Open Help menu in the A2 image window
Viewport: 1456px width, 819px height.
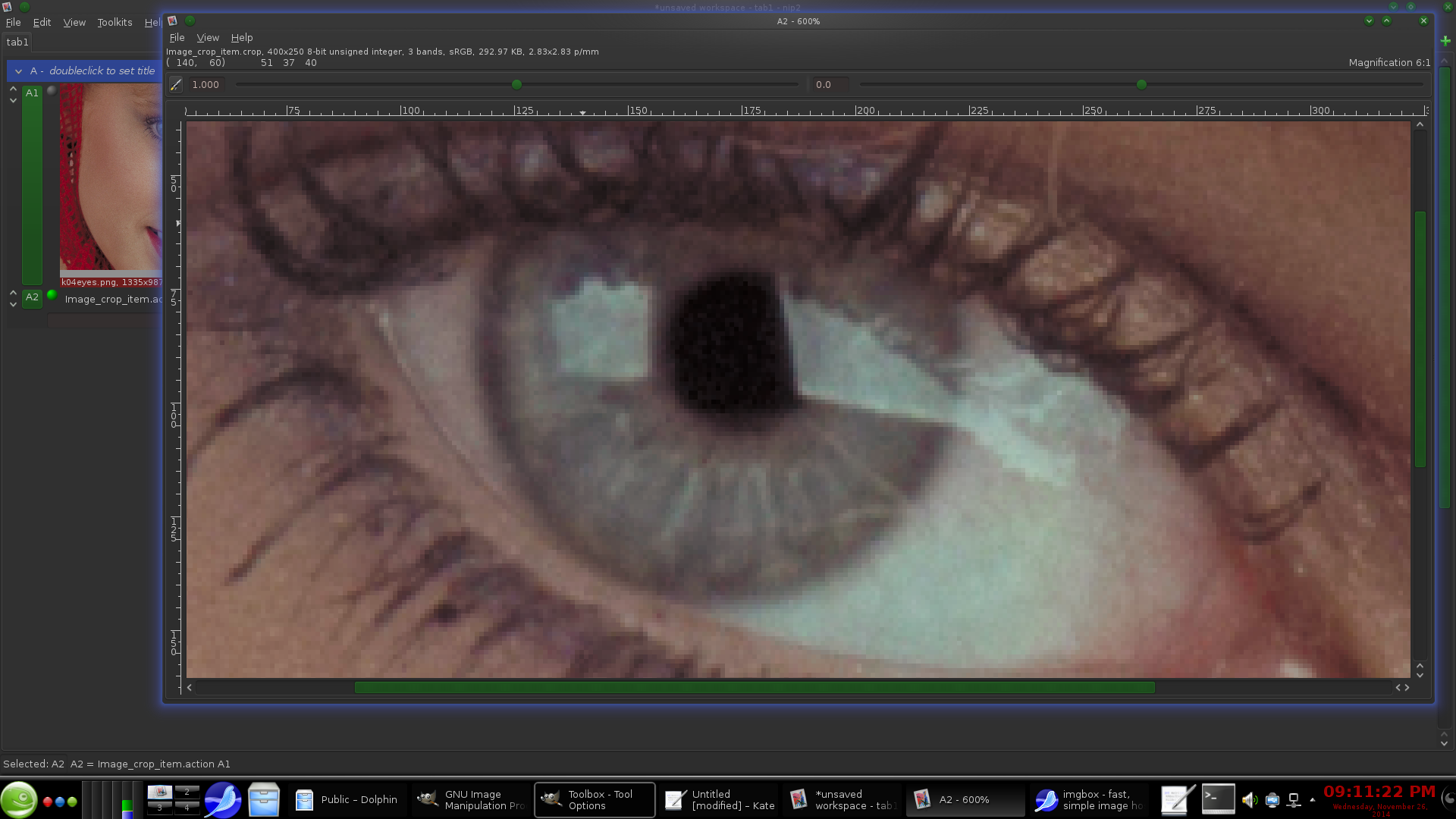coord(242,38)
